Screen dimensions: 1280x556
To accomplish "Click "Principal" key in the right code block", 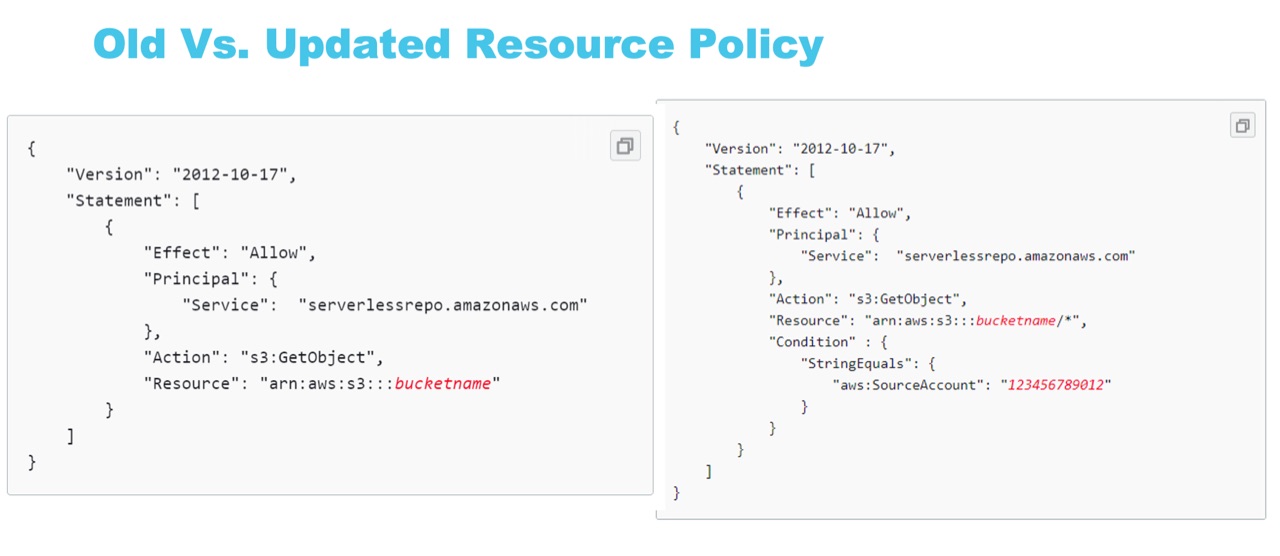I will (812, 235).
